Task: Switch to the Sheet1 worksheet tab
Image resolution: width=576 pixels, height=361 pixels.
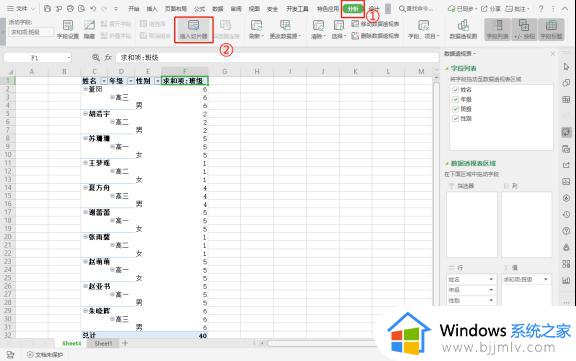Action: 103,343
